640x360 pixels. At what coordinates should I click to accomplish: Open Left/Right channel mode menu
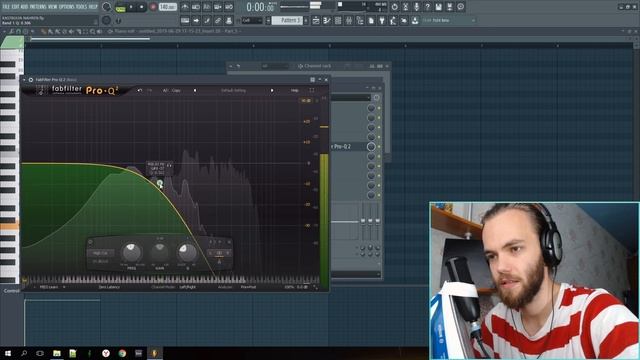pyautogui.click(x=188, y=287)
